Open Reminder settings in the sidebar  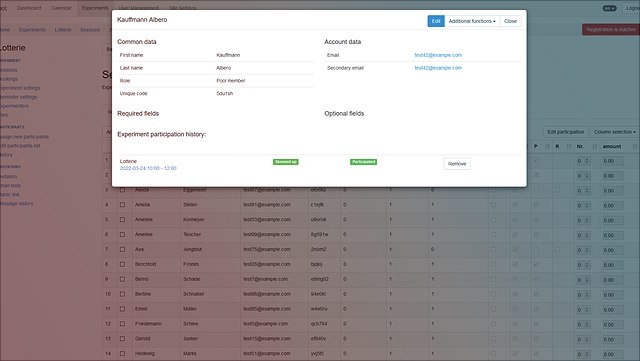[18, 97]
